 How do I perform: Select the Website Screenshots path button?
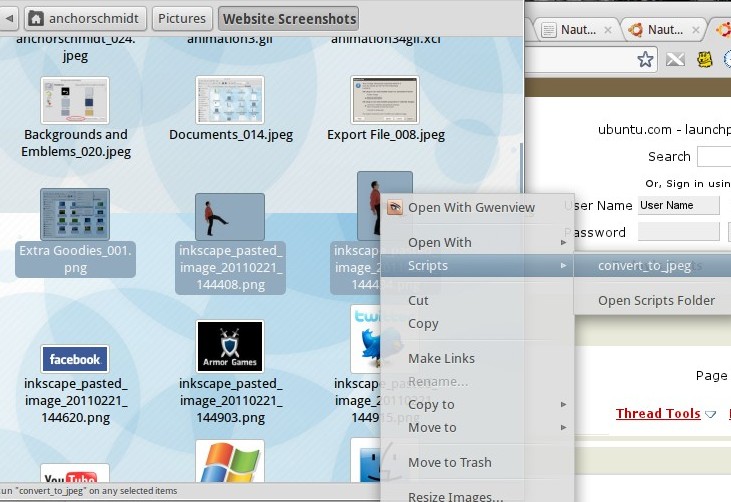[289, 19]
